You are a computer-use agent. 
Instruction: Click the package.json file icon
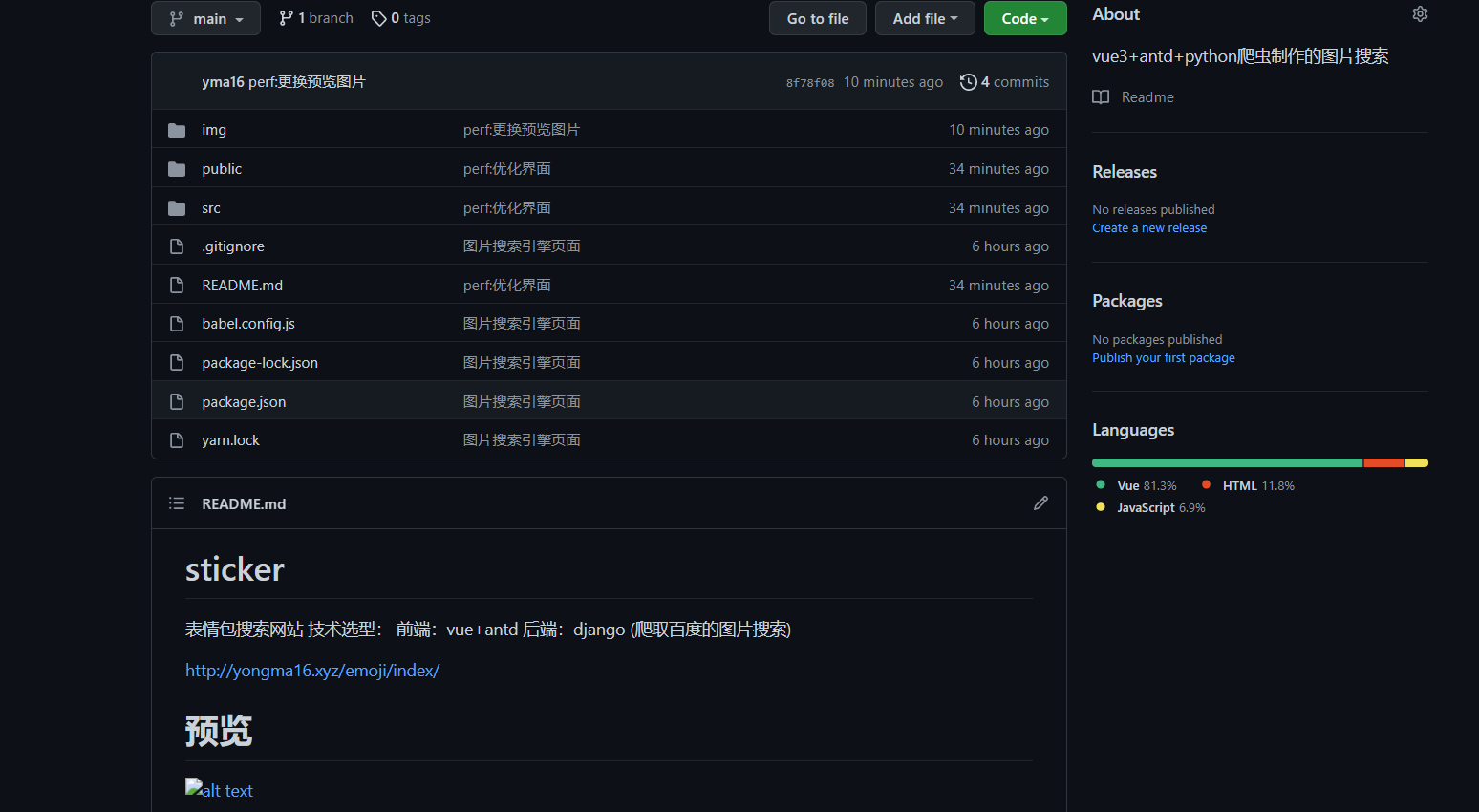point(177,402)
